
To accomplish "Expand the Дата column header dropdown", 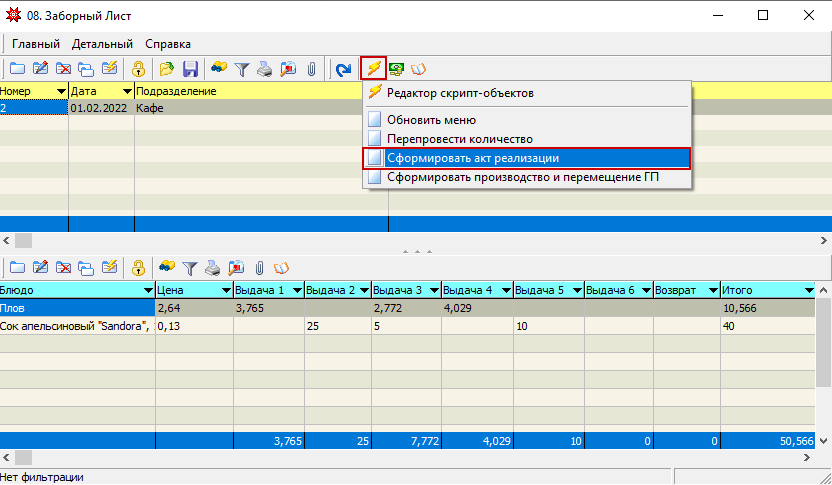I will [x=127, y=92].
